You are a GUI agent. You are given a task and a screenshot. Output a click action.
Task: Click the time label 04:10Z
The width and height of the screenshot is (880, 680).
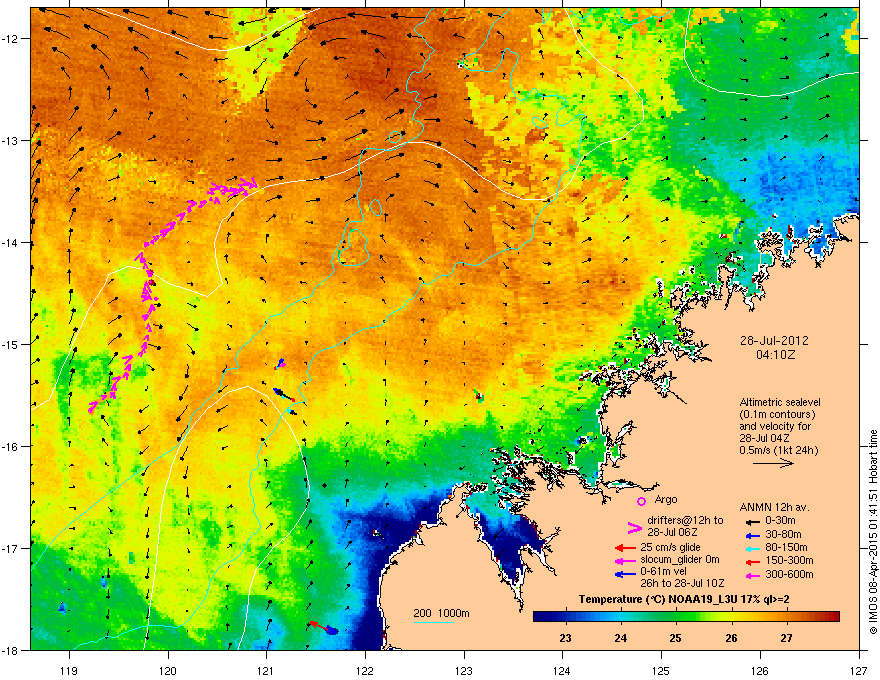776,355
